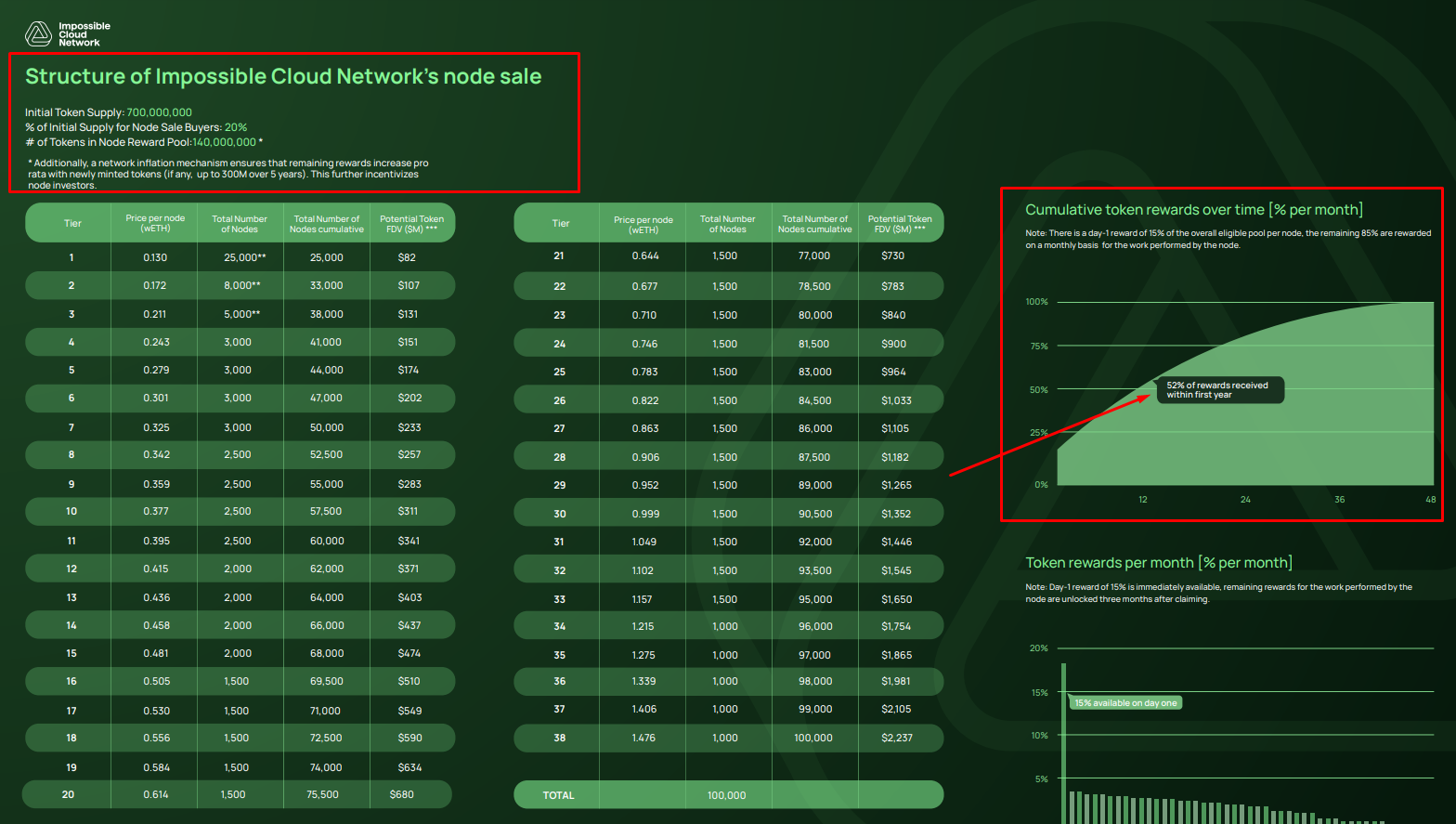Select price 1.215 in tier 34
The image size is (1456, 824).
pos(643,626)
